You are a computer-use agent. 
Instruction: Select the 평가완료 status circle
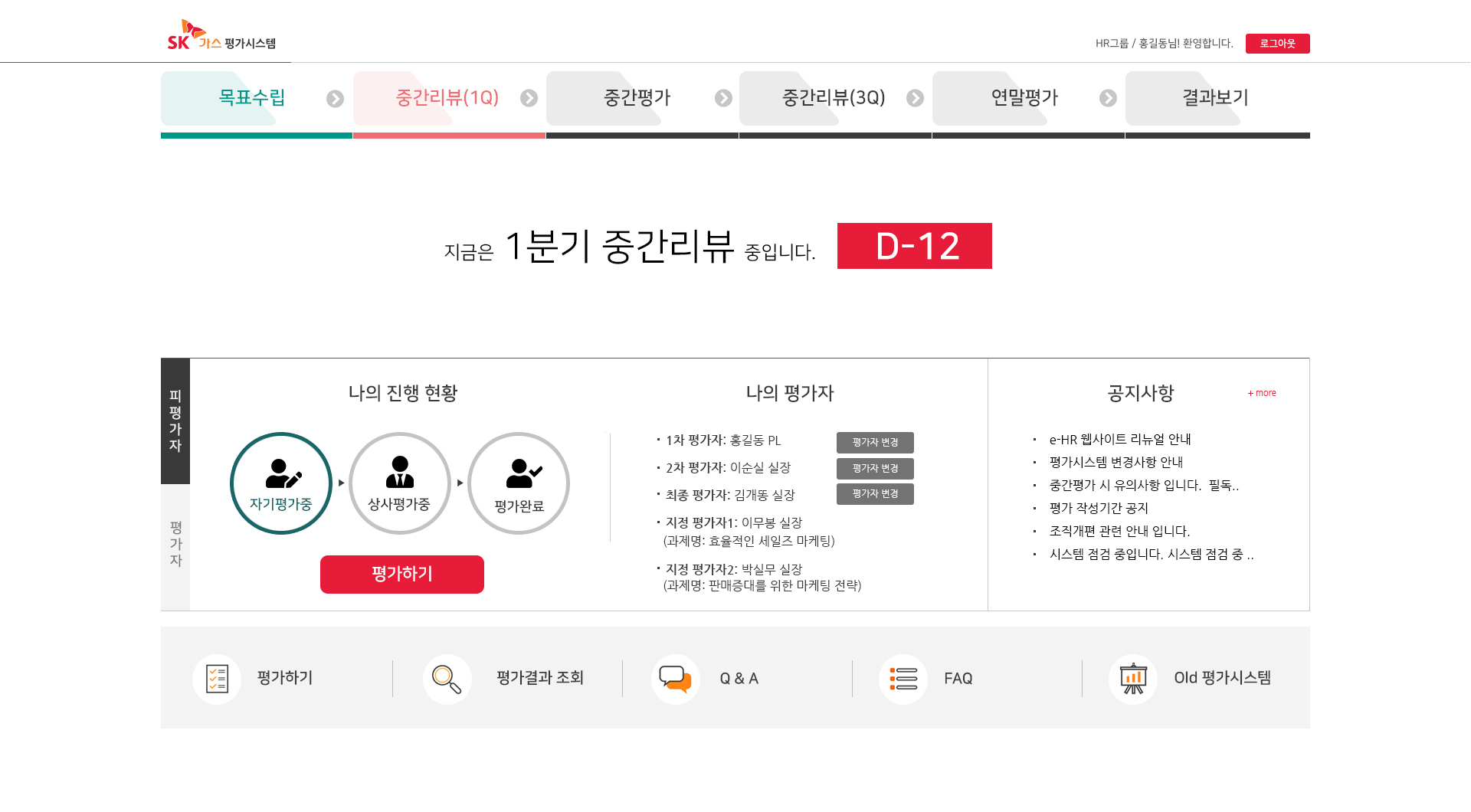coord(519,483)
